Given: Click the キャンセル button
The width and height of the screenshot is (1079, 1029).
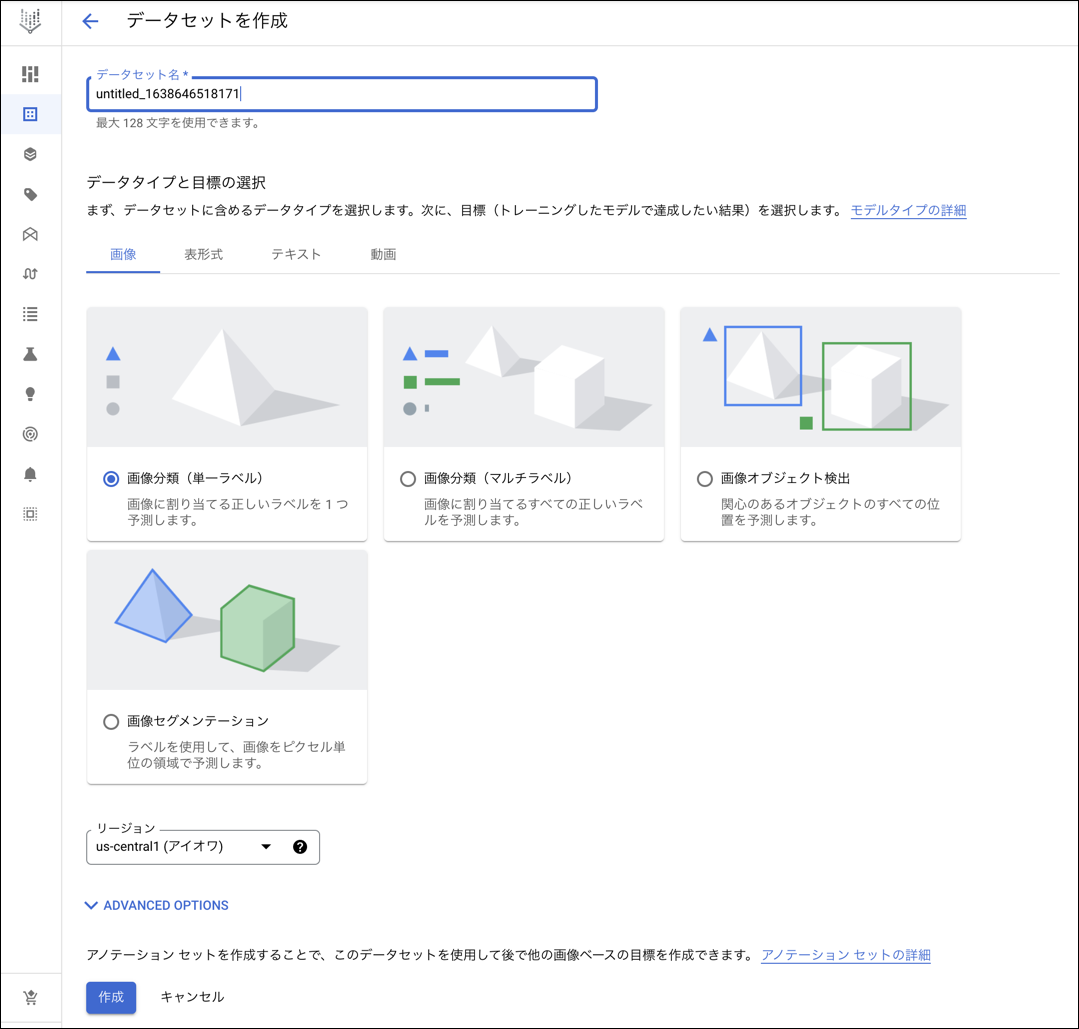Looking at the screenshot, I should pos(193,997).
